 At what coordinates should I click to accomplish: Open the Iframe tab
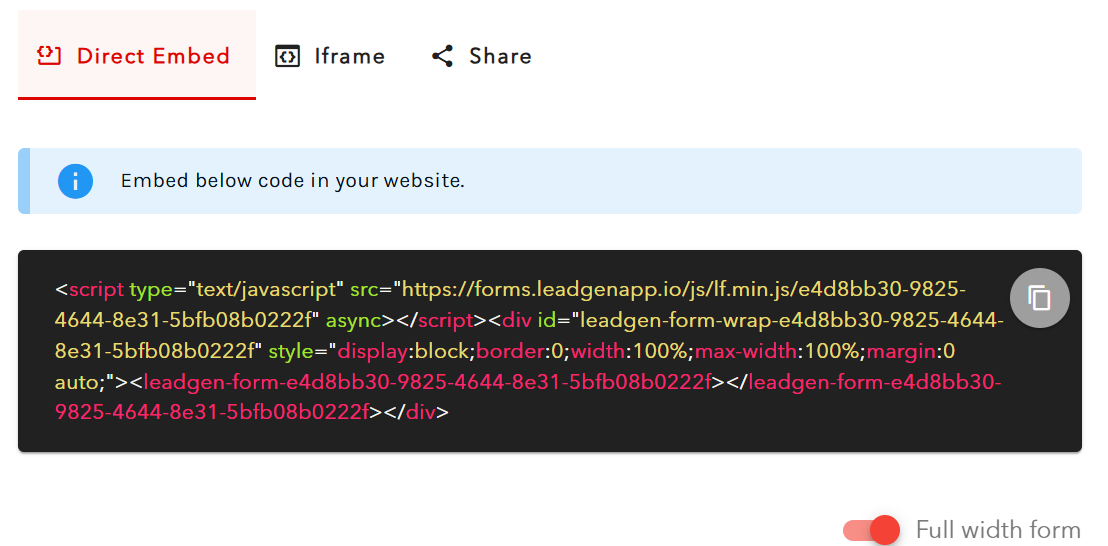(x=330, y=56)
